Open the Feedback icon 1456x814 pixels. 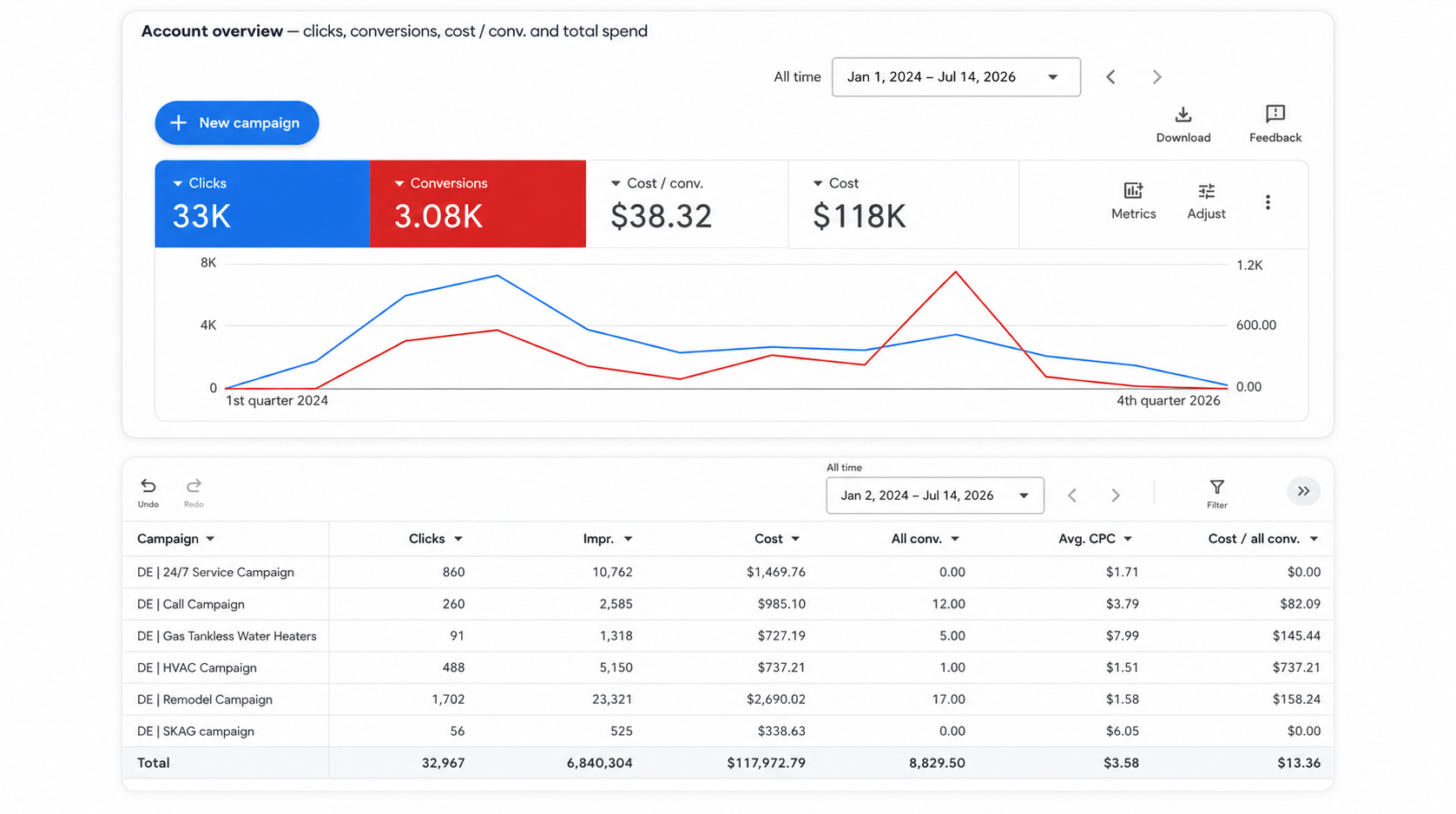[x=1275, y=114]
